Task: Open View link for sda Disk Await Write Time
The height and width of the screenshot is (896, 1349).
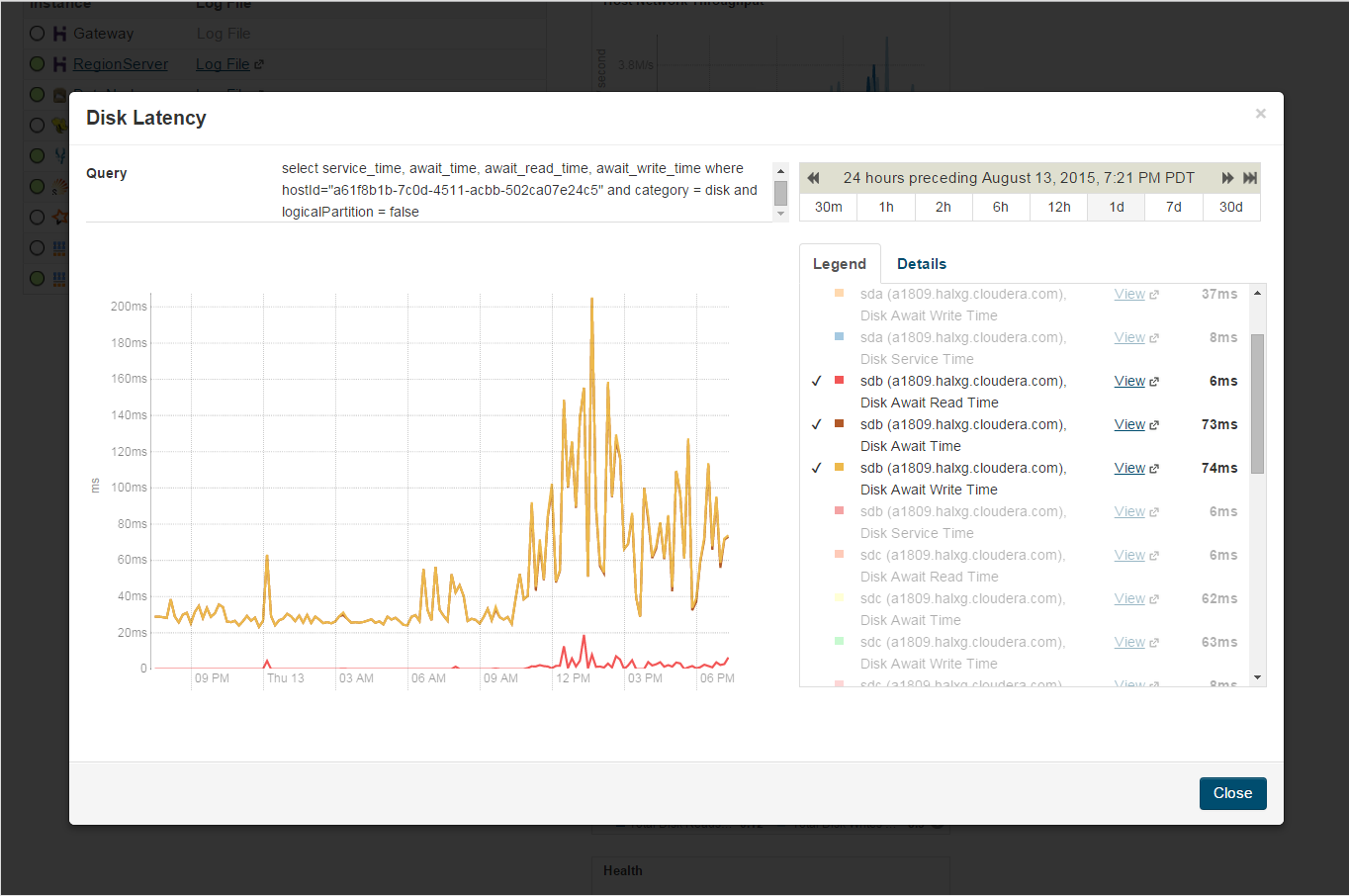Action: click(x=1129, y=294)
